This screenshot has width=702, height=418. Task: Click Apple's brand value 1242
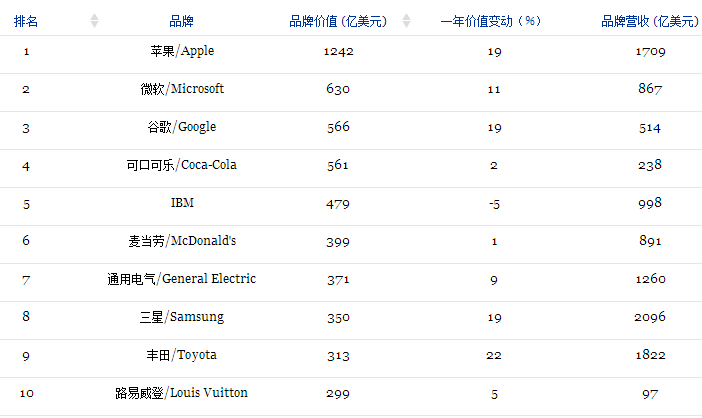pos(338,51)
